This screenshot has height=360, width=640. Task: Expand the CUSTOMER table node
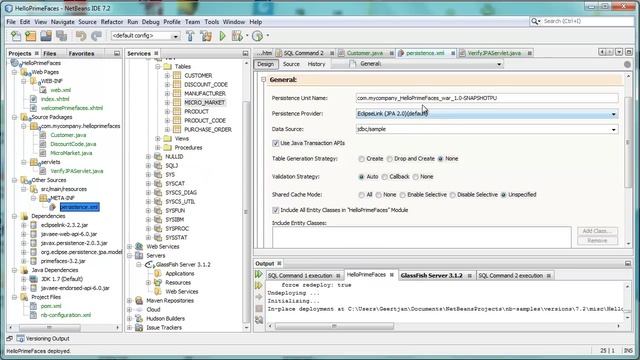(167, 76)
